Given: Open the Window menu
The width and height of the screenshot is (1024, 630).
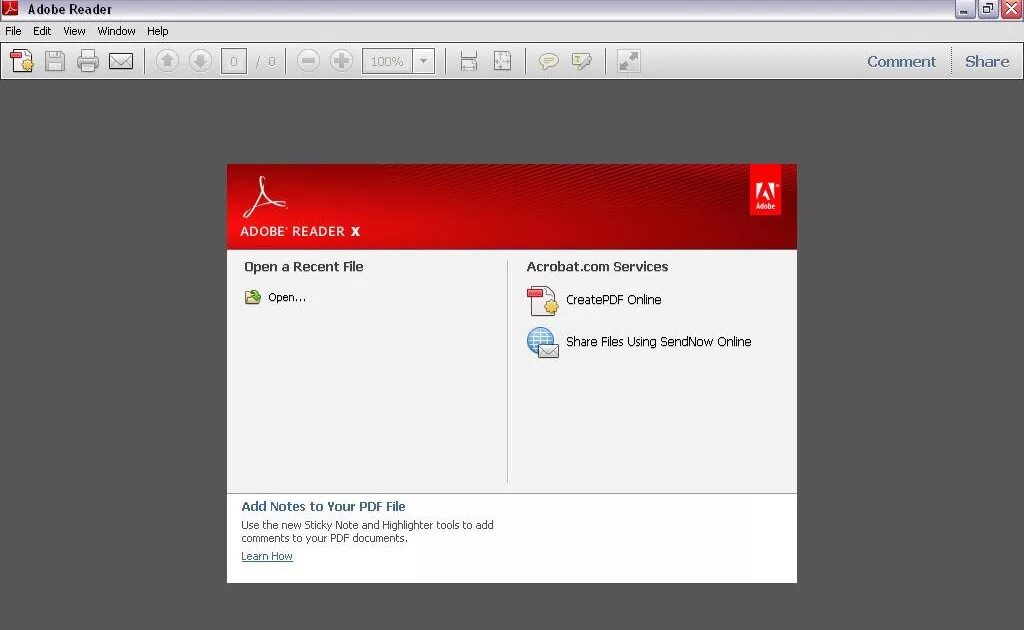Looking at the screenshot, I should click(116, 31).
